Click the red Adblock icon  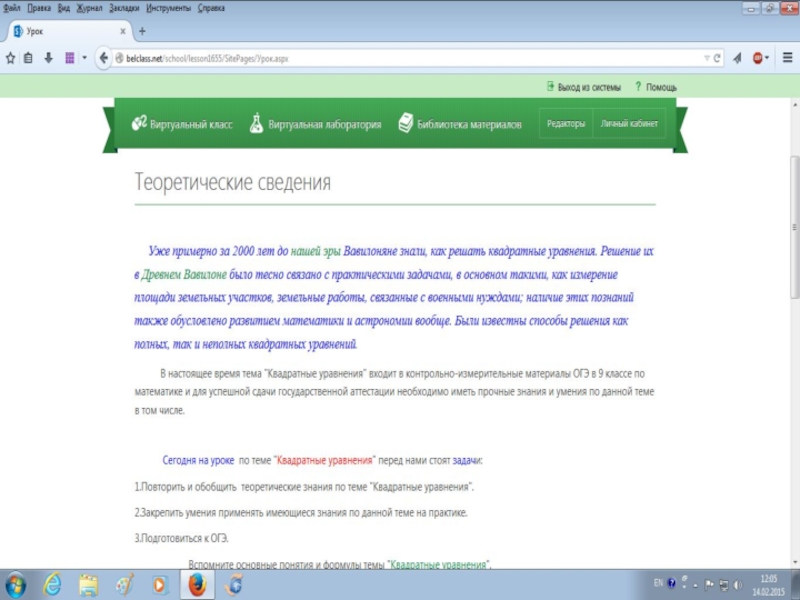[x=757, y=58]
